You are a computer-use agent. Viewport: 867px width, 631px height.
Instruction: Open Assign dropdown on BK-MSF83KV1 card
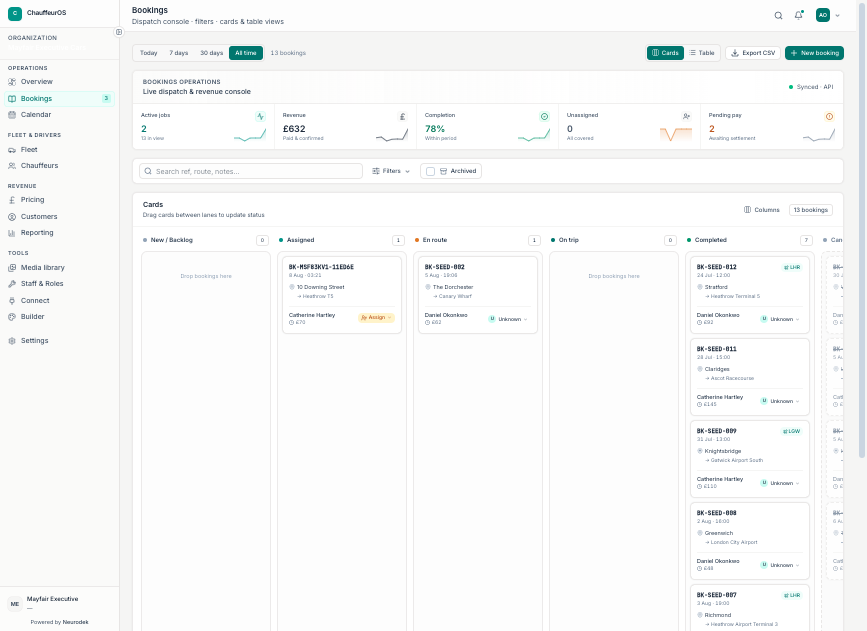coord(376,317)
